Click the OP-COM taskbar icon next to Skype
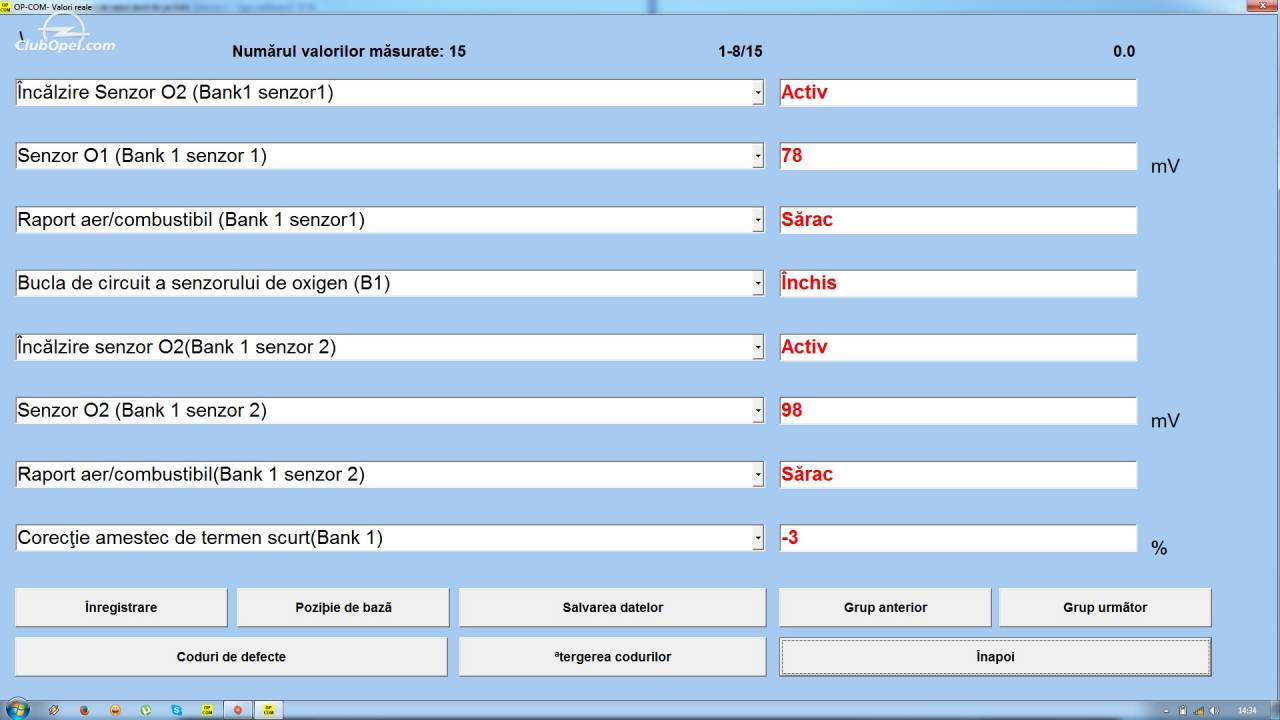 [x=207, y=710]
